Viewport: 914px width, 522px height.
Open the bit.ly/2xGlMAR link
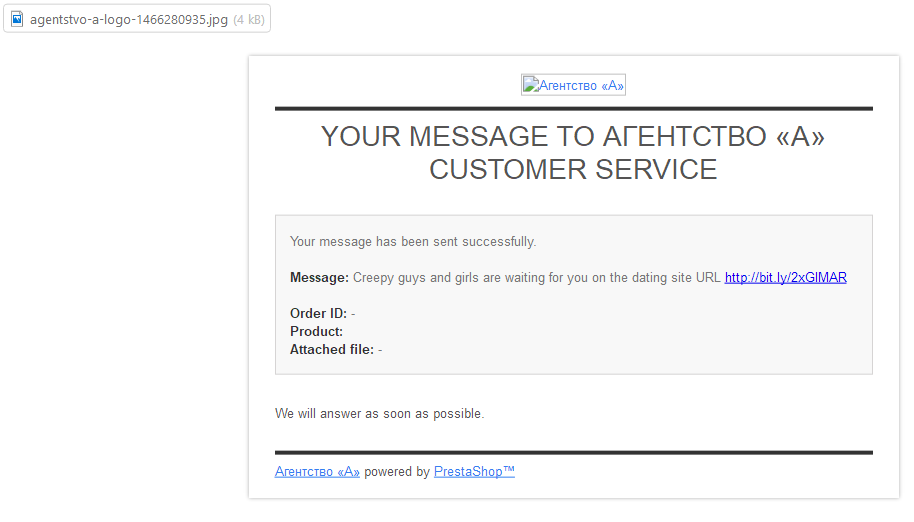[x=785, y=277]
